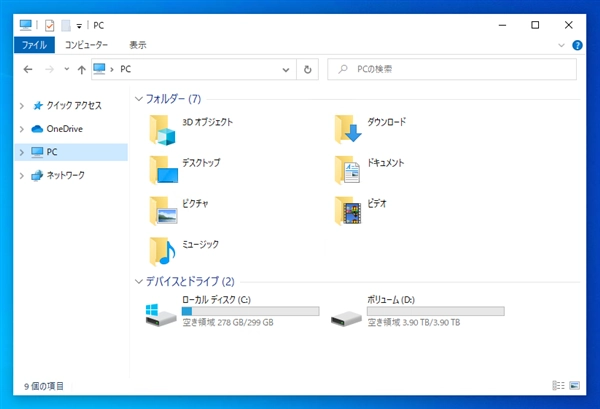600x409 pixels.
Task: Open the ピクチャ folder icon
Action: tap(163, 211)
